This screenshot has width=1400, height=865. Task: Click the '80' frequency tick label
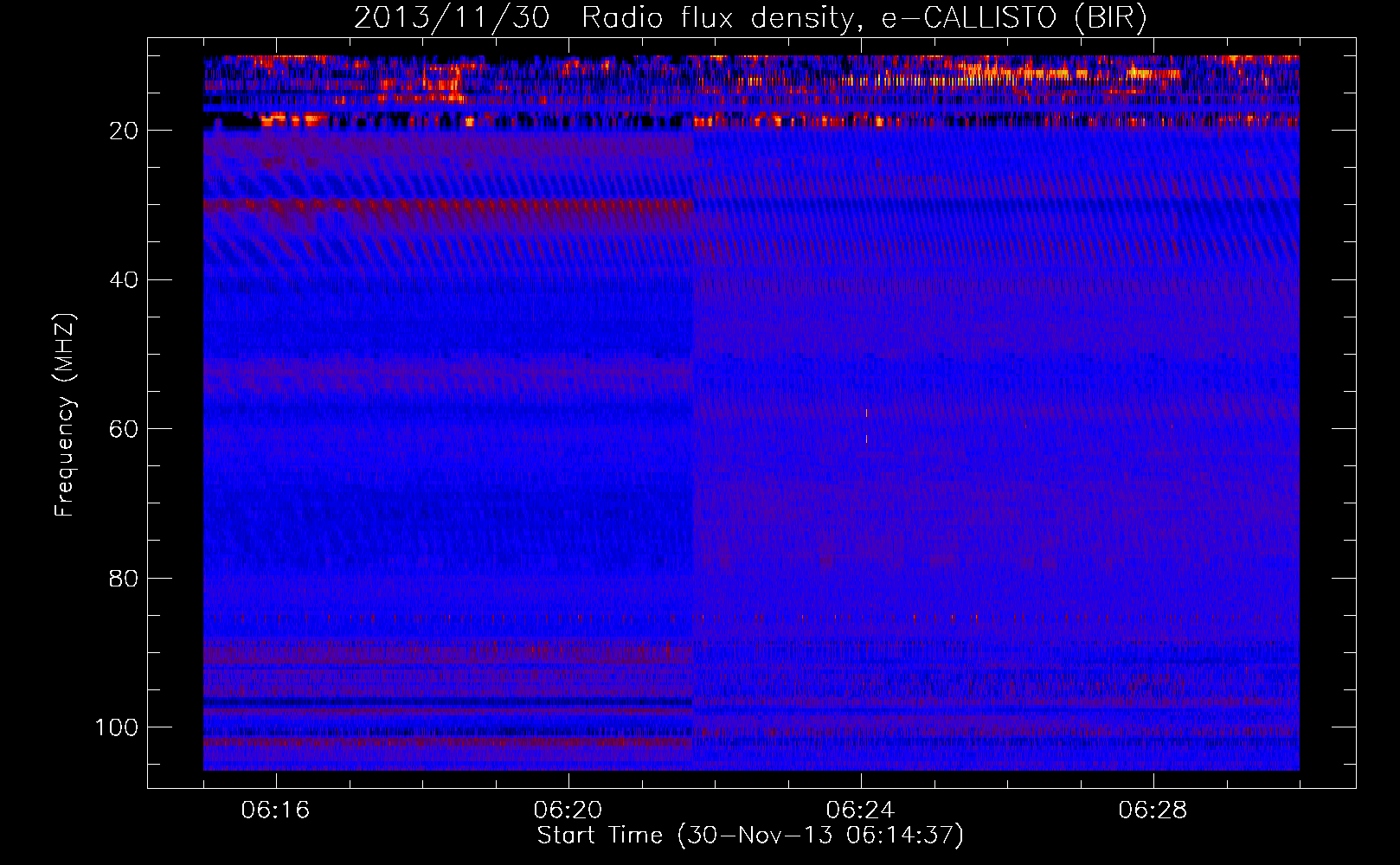(x=124, y=579)
